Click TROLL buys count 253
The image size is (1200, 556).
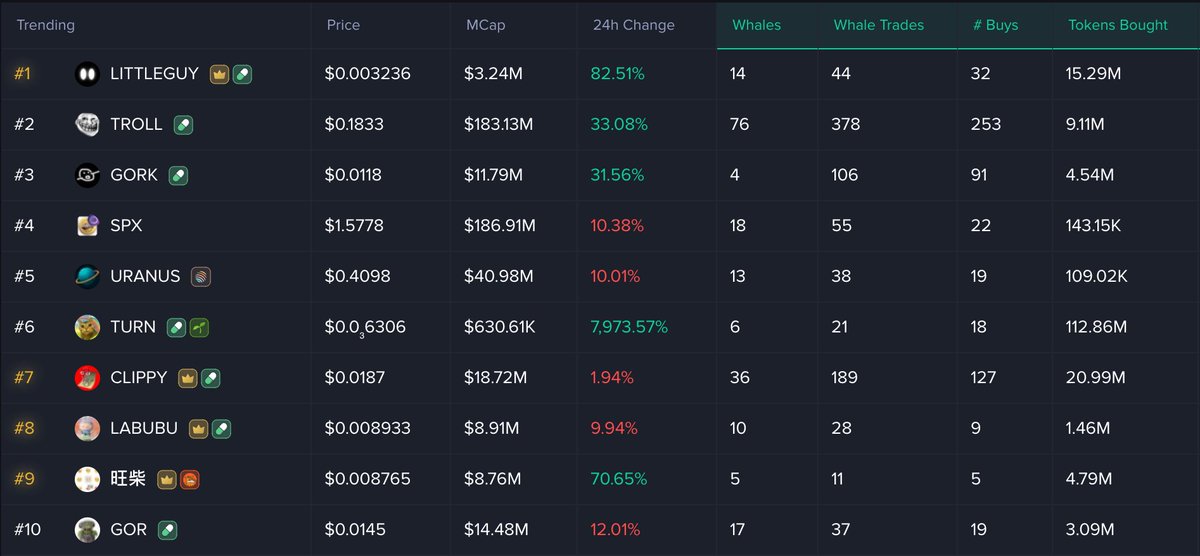(x=986, y=125)
